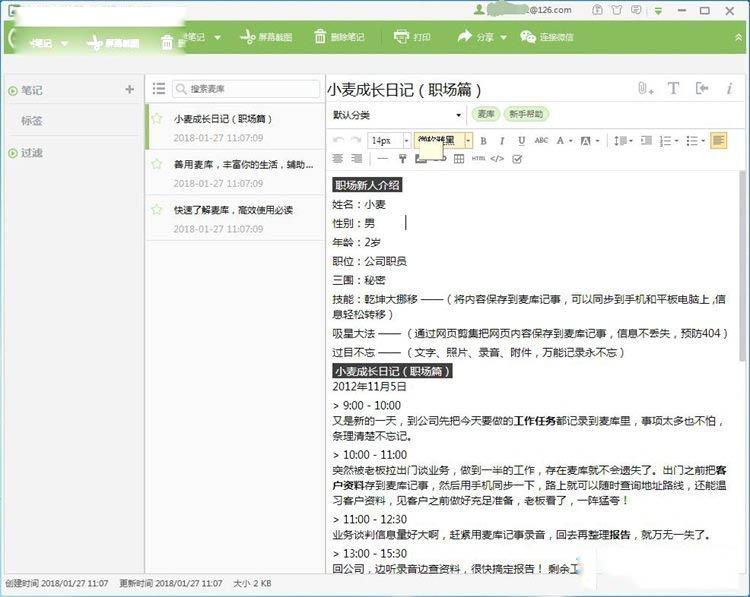Open the font family dropdown arrow
This screenshot has width=750, height=597.
coord(468,141)
